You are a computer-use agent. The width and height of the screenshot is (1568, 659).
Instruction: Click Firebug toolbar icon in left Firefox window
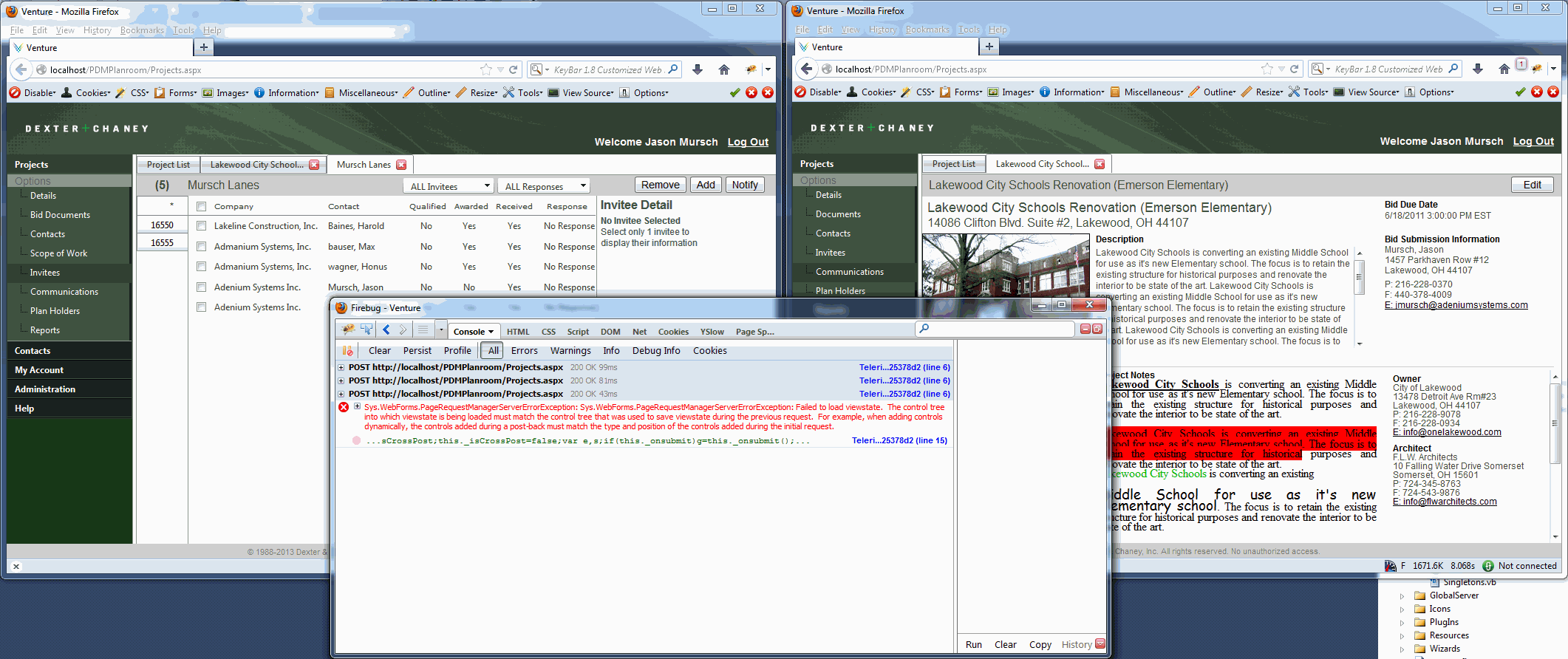pyautogui.click(x=751, y=69)
